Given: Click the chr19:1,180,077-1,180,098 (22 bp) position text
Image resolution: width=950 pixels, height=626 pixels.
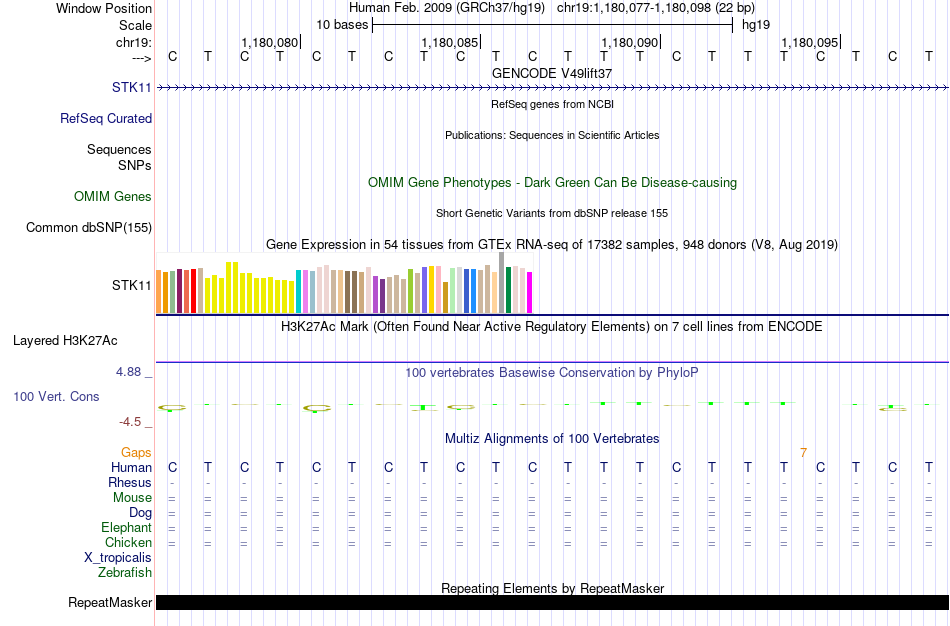Looking at the screenshot, I should pyautogui.click(x=656, y=8).
